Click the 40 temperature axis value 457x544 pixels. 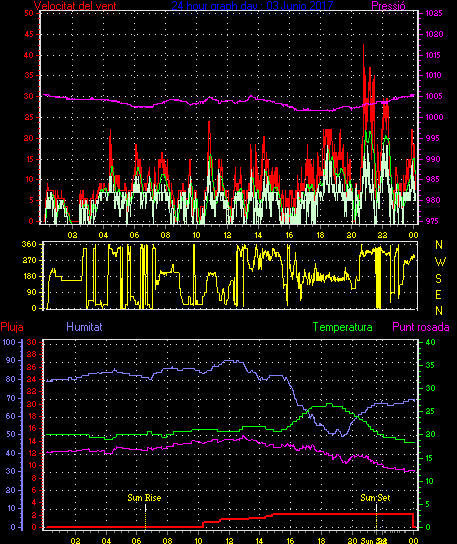(431, 342)
